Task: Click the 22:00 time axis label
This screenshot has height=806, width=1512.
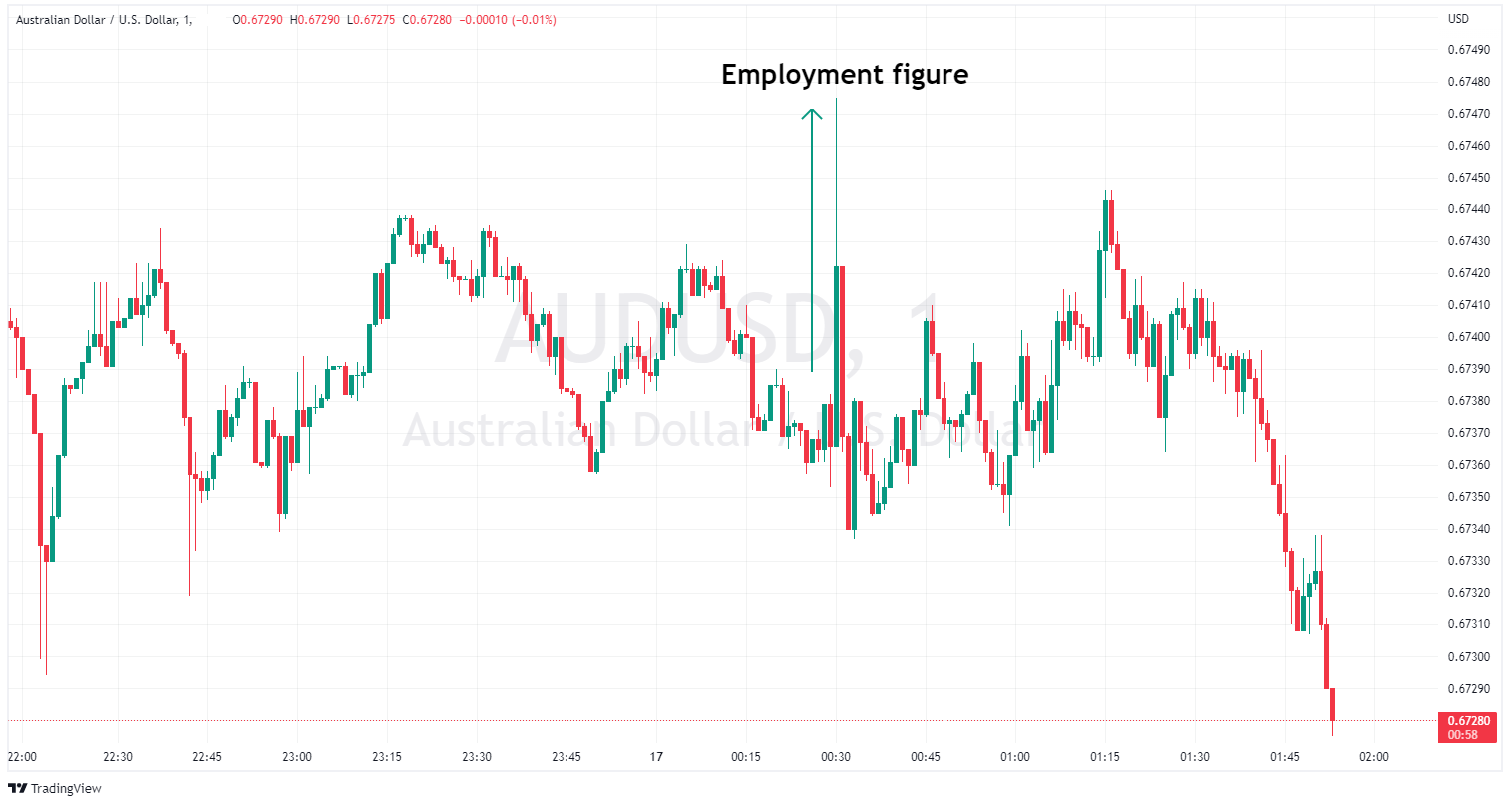Action: pos(22,757)
